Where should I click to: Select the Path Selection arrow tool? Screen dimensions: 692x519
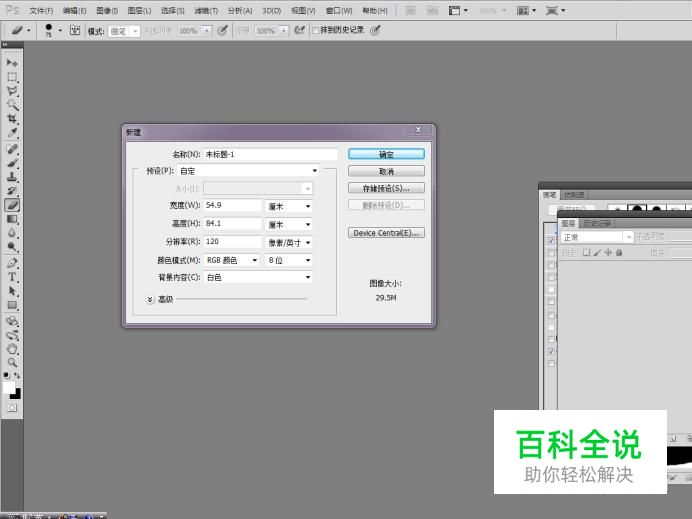[x=12, y=291]
